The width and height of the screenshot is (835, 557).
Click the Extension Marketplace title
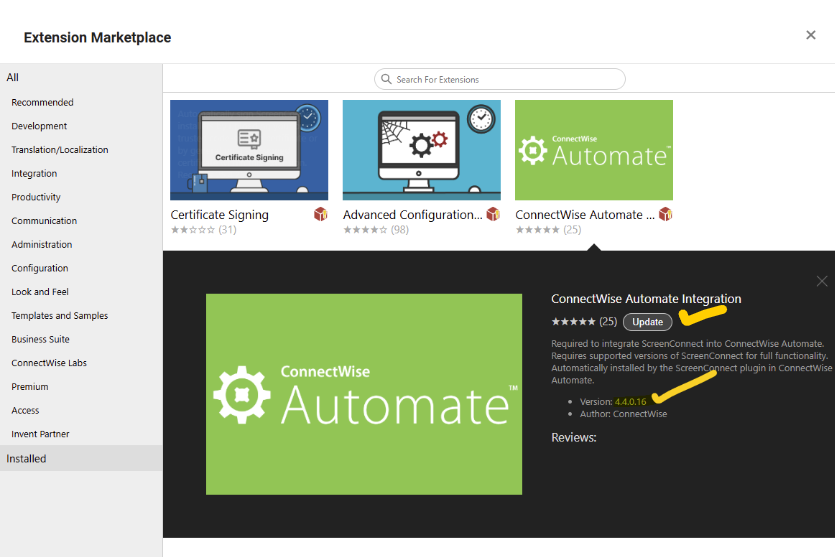coord(97,37)
